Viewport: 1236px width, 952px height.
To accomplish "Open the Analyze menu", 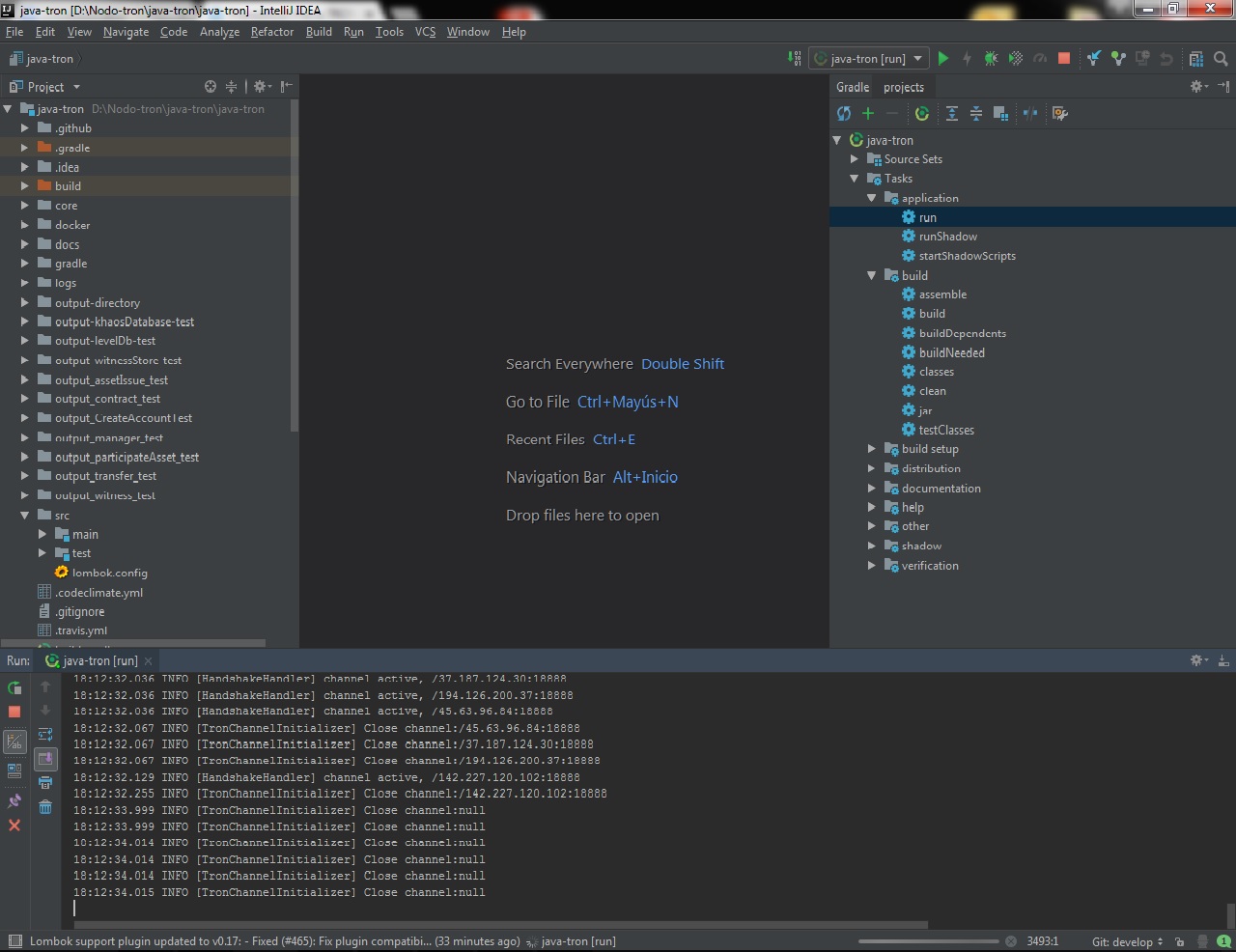I will [219, 32].
